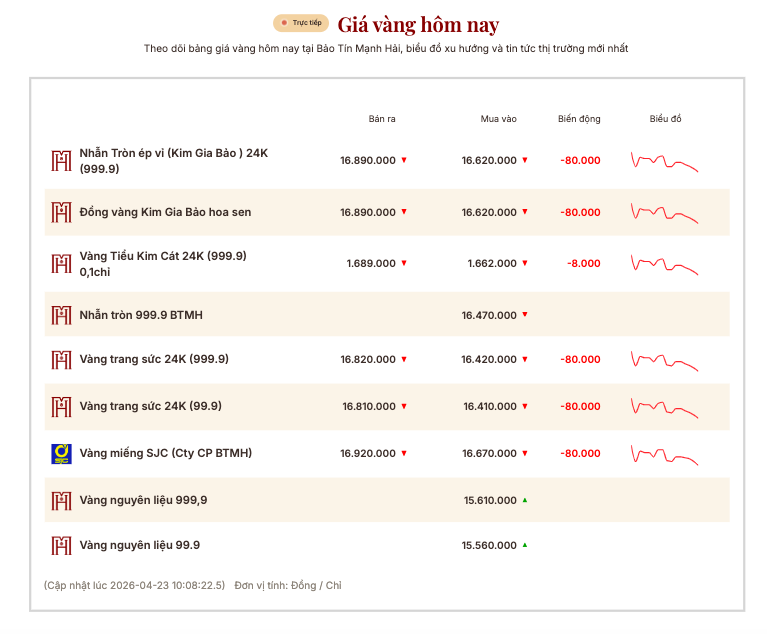Click the Biến động column header
This screenshot has height=634, width=767.
pos(579,119)
